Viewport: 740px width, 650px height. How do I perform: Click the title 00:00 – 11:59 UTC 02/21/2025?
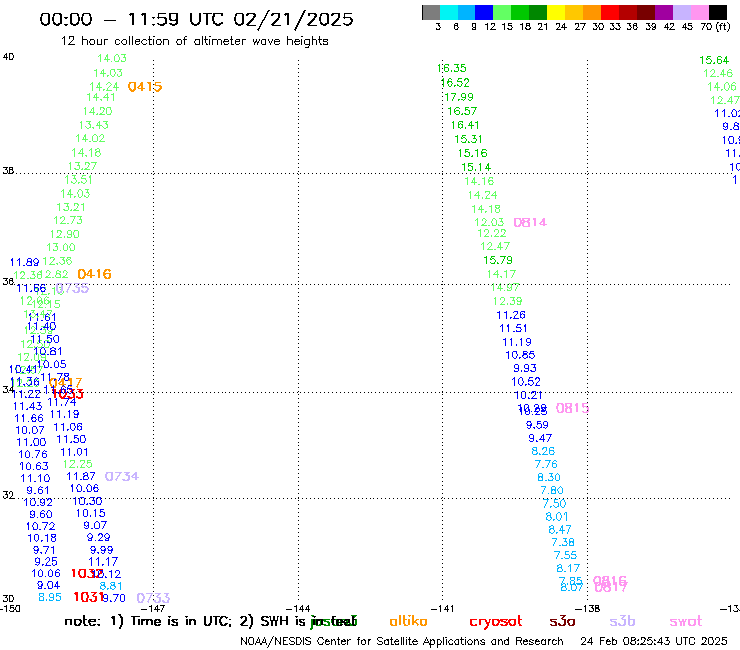pos(196,19)
